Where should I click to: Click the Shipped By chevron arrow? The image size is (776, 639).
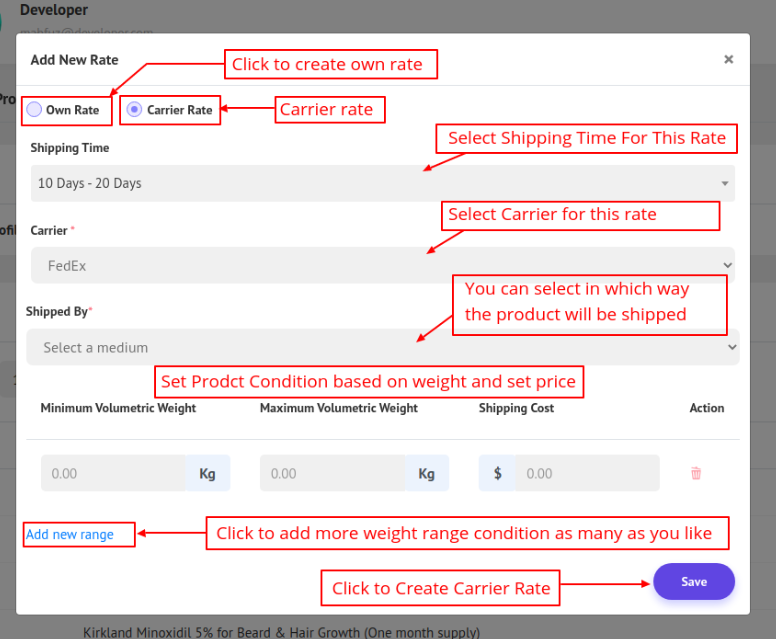pos(731,348)
